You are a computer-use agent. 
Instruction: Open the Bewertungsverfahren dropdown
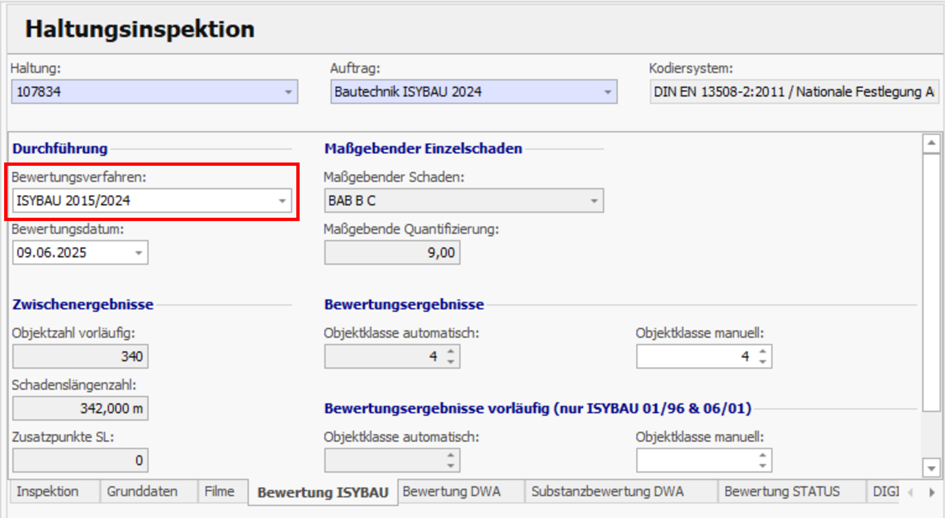[282, 201]
